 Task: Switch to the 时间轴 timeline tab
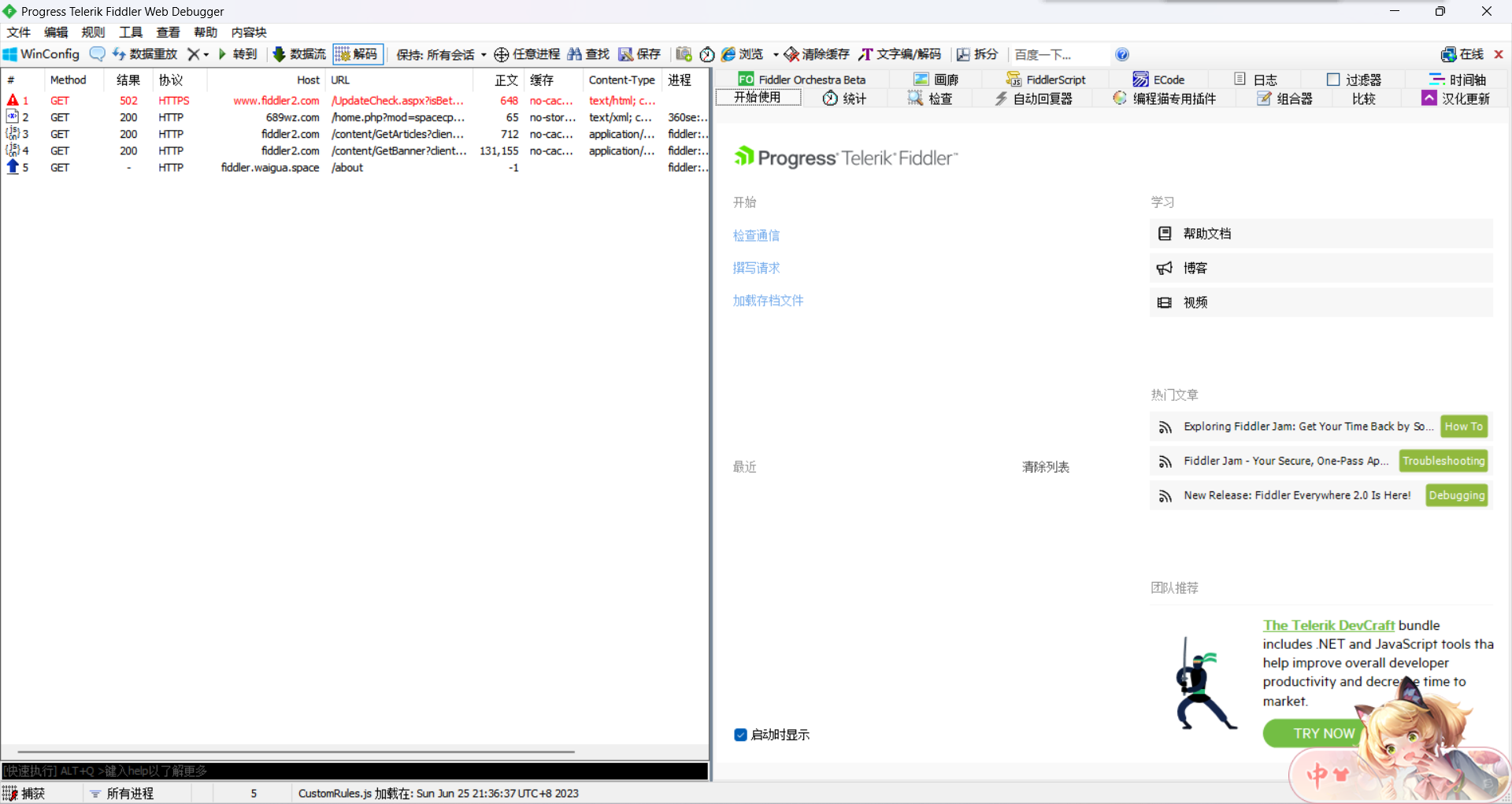tap(1458, 80)
